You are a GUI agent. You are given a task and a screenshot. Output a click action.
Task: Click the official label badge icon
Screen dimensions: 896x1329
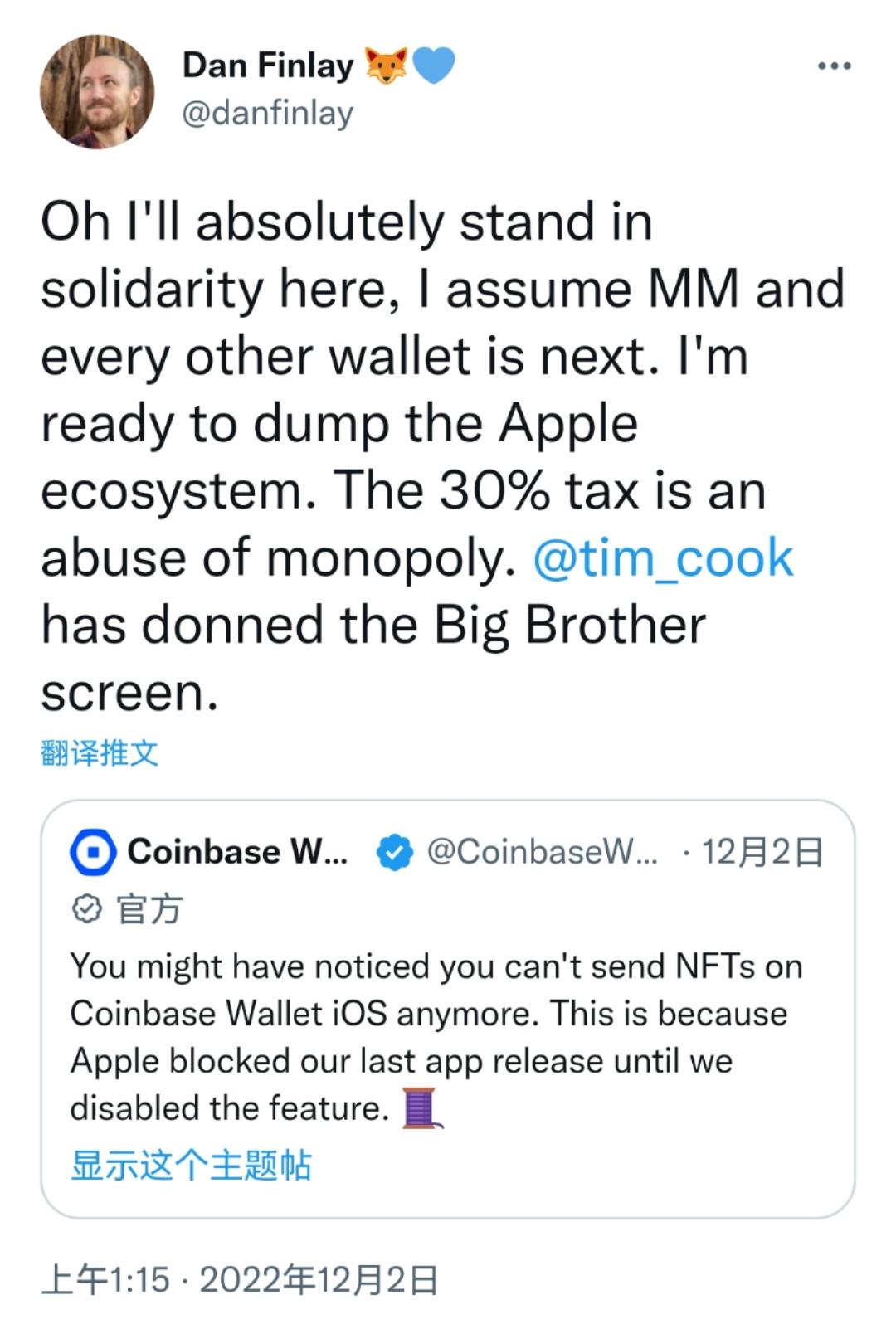[x=86, y=909]
